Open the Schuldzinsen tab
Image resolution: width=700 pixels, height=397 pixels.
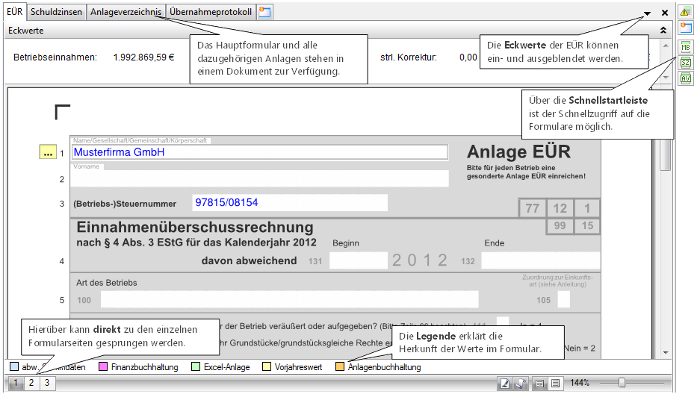pos(56,12)
